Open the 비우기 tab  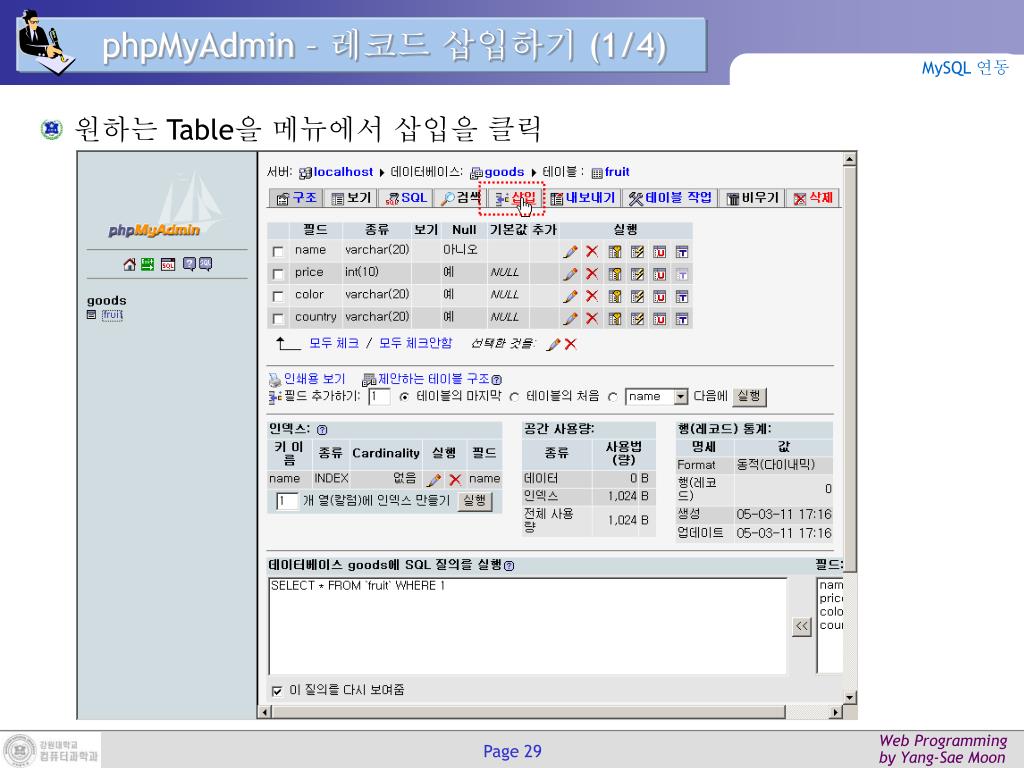(x=753, y=198)
